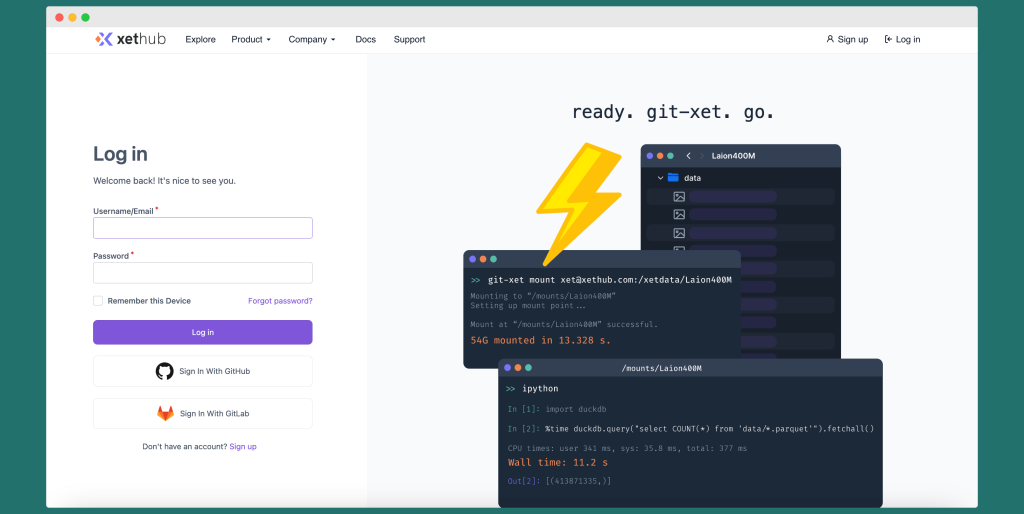Viewport: 1024px width, 514px height.
Task: Click Sign up link below GitLab button
Action: point(243,447)
